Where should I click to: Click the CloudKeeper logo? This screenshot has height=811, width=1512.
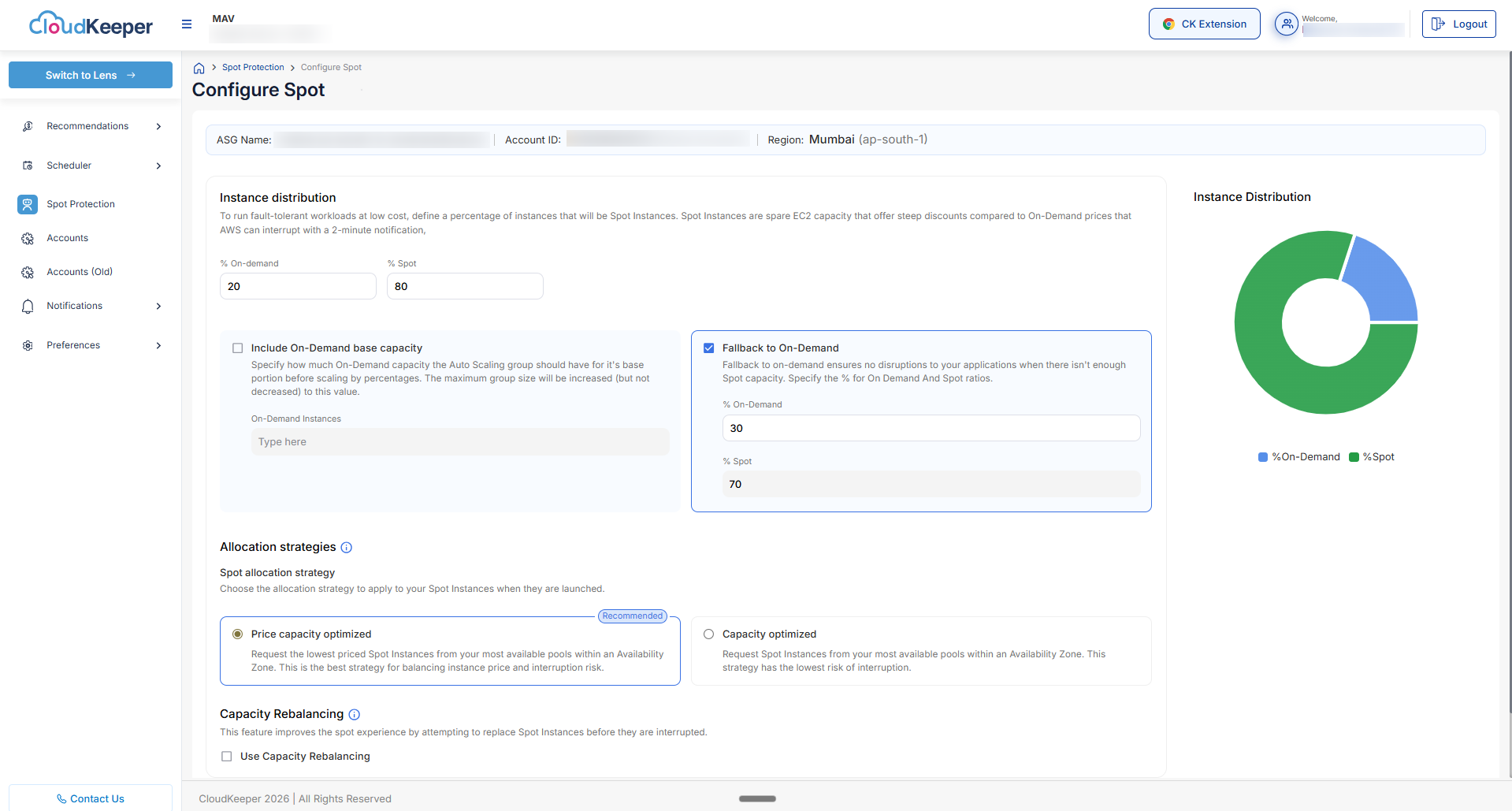tap(91, 24)
